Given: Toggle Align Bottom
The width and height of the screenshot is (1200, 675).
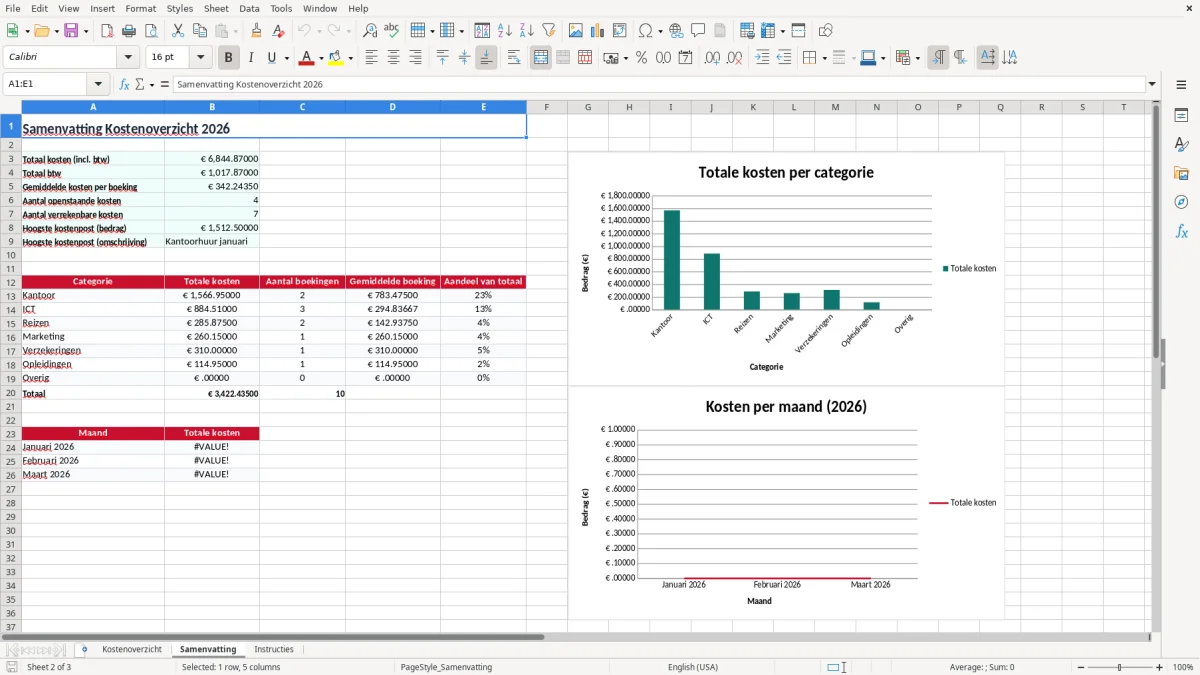Looking at the screenshot, I should (x=486, y=58).
